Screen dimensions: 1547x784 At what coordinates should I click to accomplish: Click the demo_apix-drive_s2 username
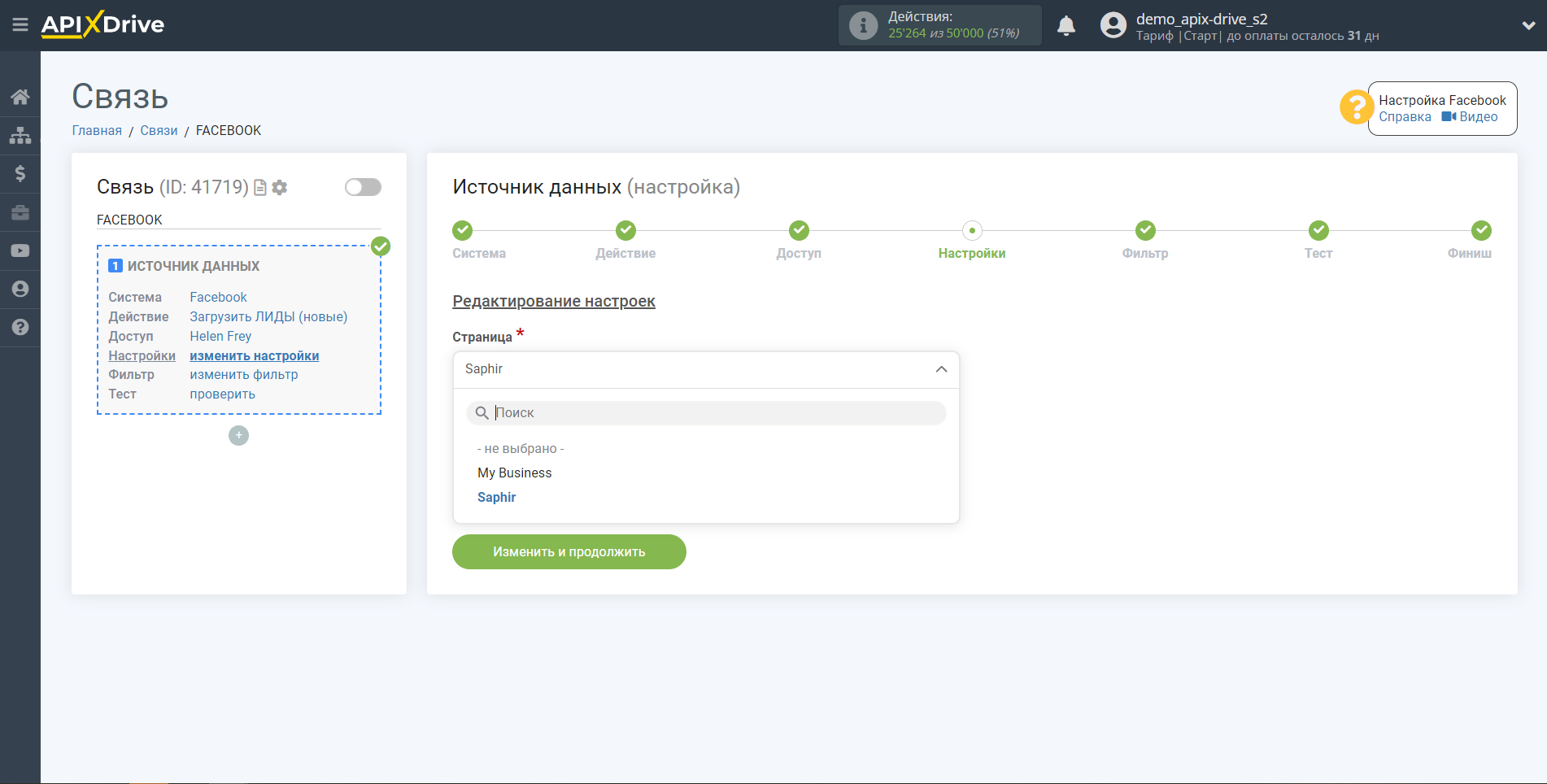point(1201,19)
